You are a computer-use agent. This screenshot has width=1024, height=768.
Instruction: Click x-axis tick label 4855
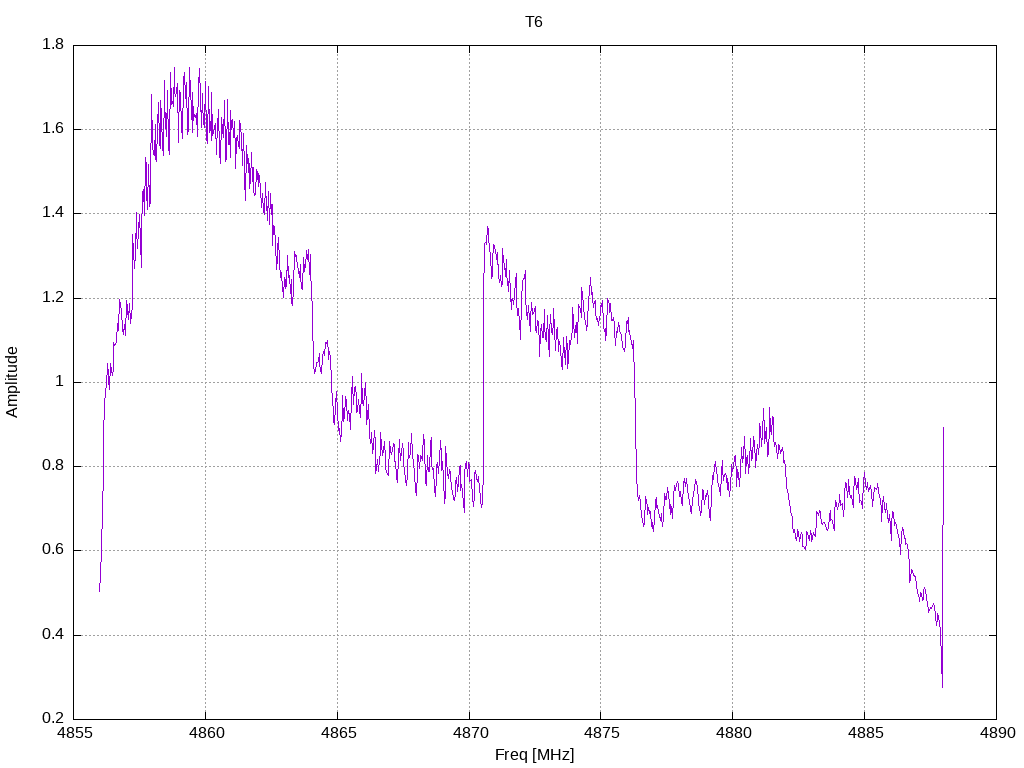[74, 733]
